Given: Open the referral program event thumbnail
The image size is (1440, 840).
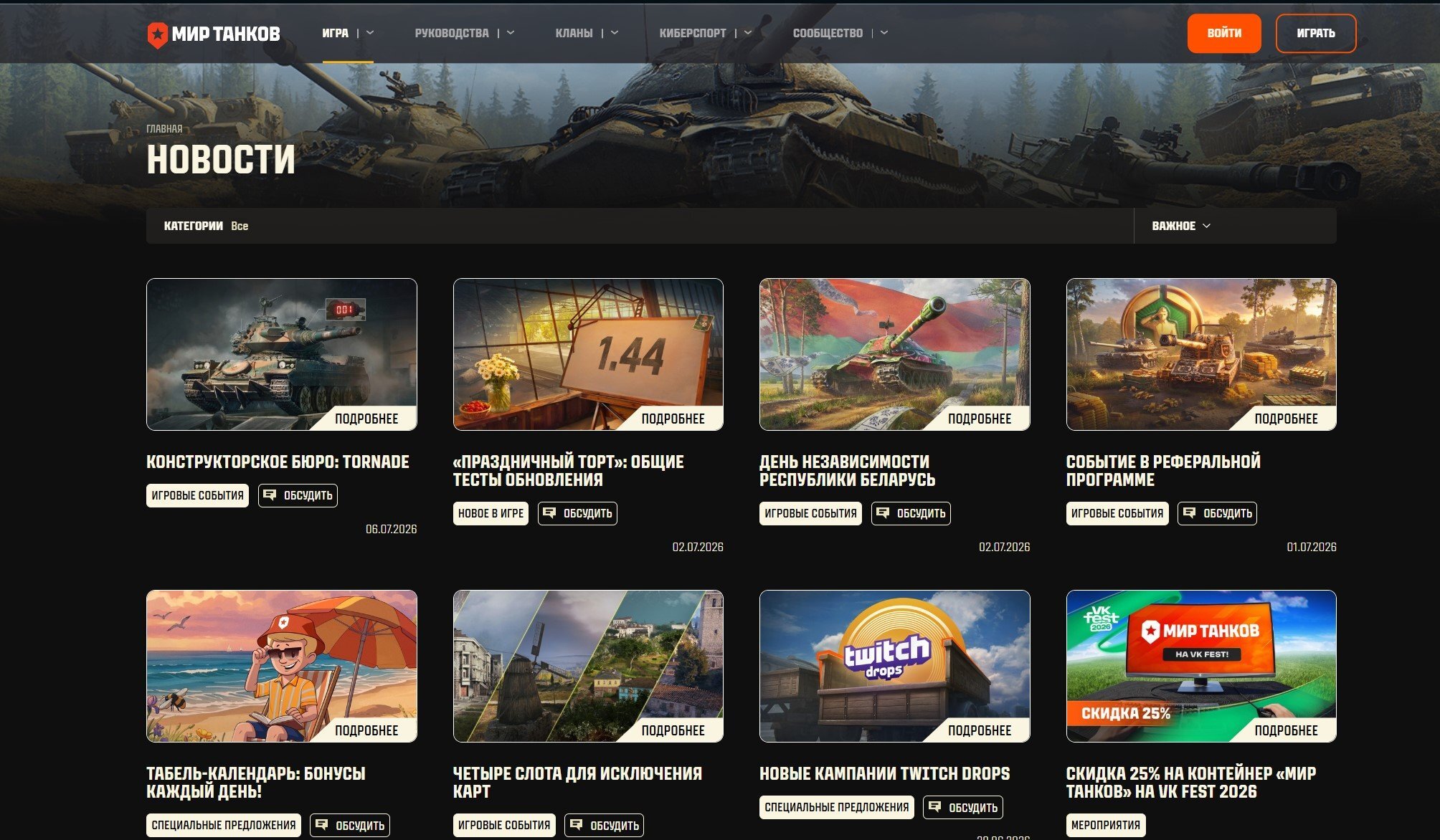Looking at the screenshot, I should point(1201,354).
